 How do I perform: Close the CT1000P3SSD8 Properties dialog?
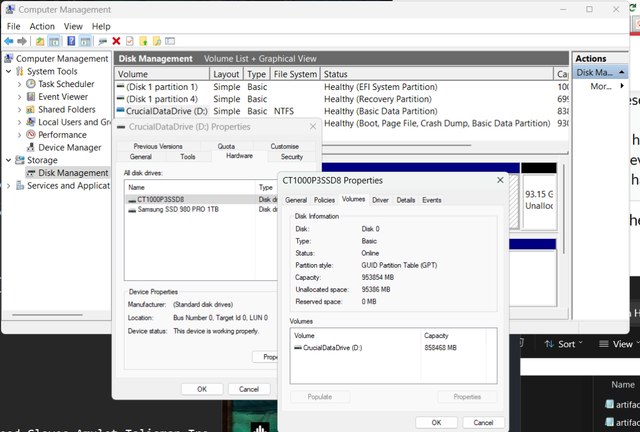pos(500,180)
